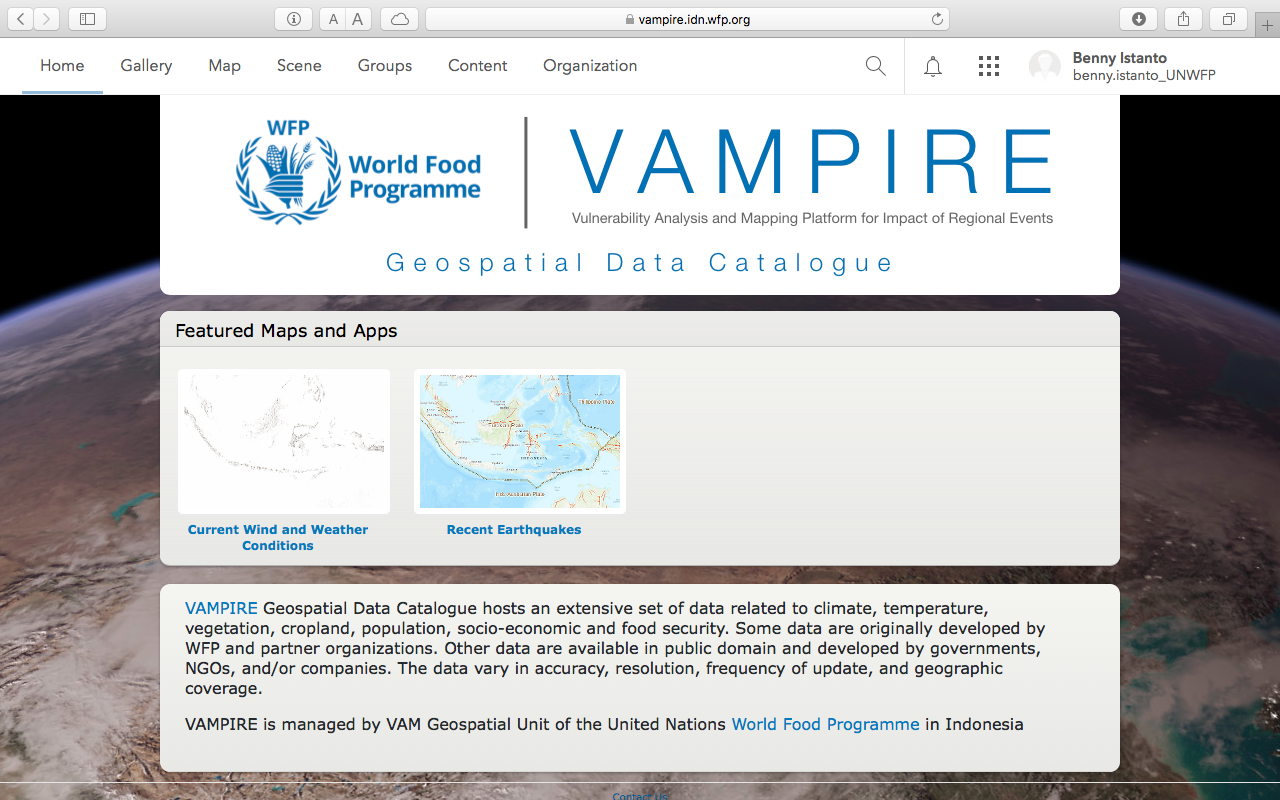This screenshot has width=1280, height=800.
Task: Switch to the Home tab
Action: pyautogui.click(x=62, y=66)
